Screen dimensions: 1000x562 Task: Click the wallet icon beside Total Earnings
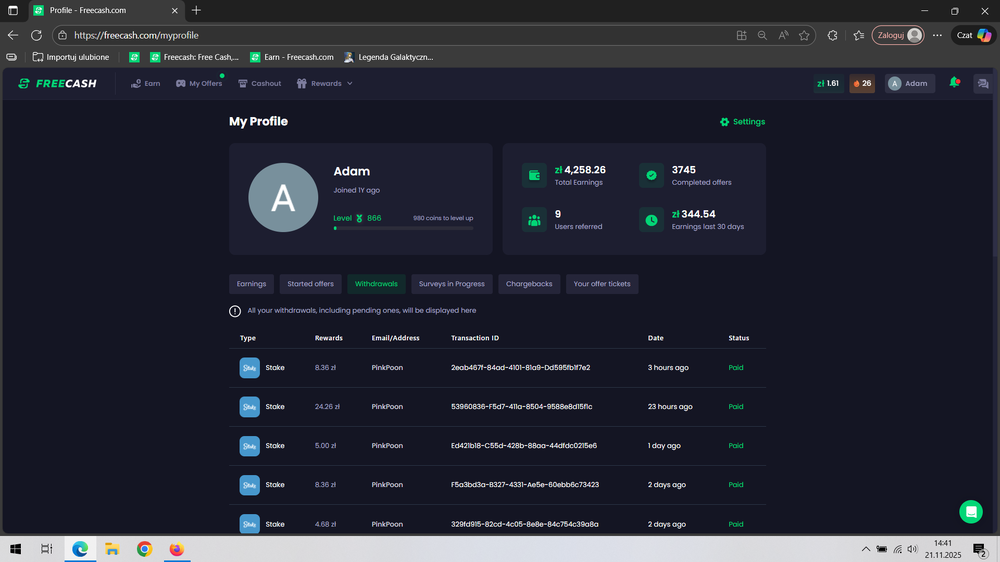point(534,175)
